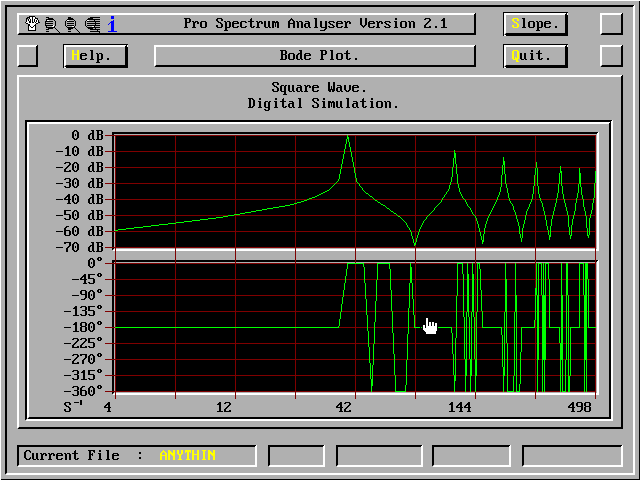
Task: Click the frequency axis value 4
Action: (x=107, y=407)
